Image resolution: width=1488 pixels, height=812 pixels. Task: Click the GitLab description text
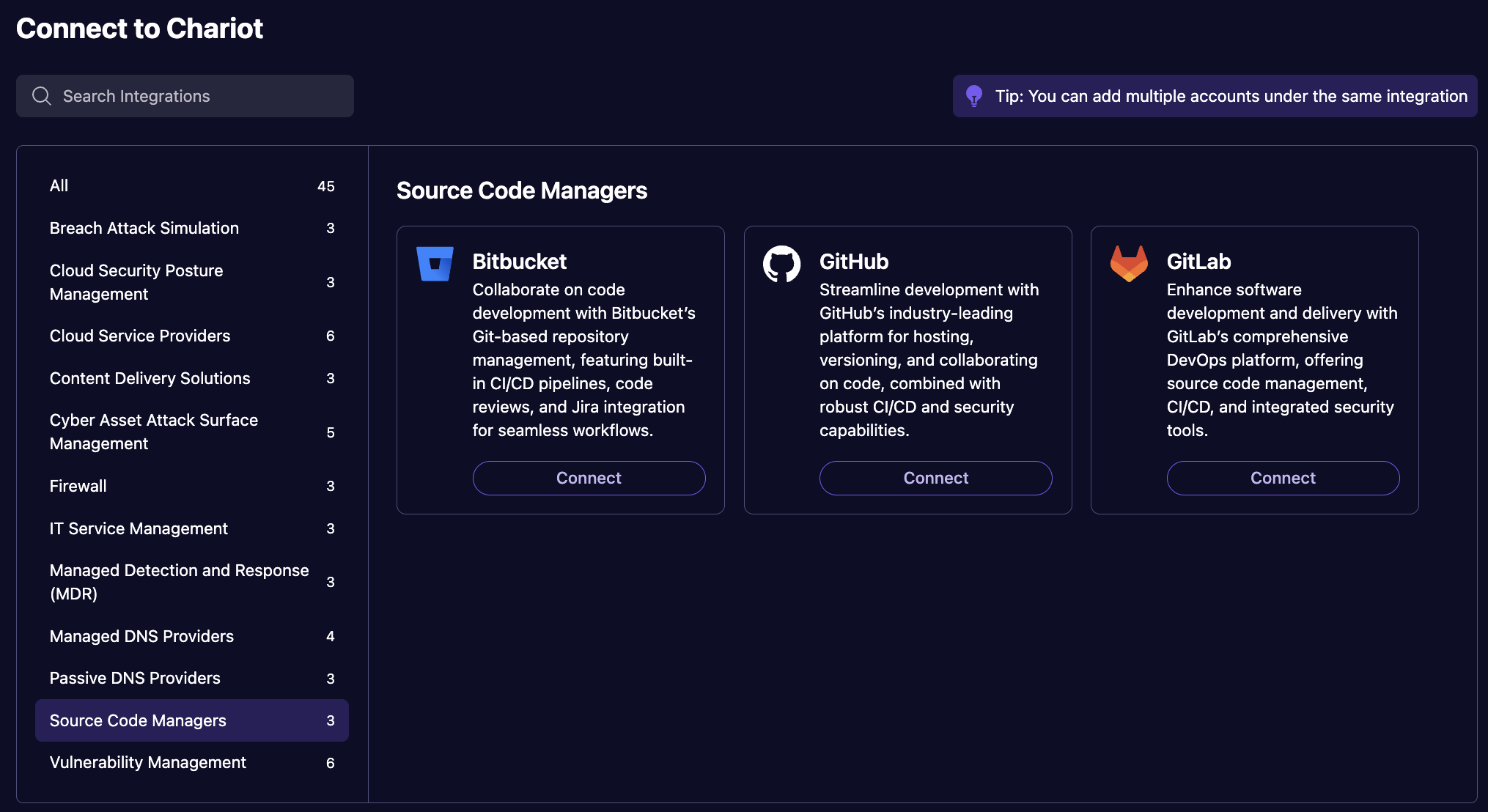[x=1282, y=360]
